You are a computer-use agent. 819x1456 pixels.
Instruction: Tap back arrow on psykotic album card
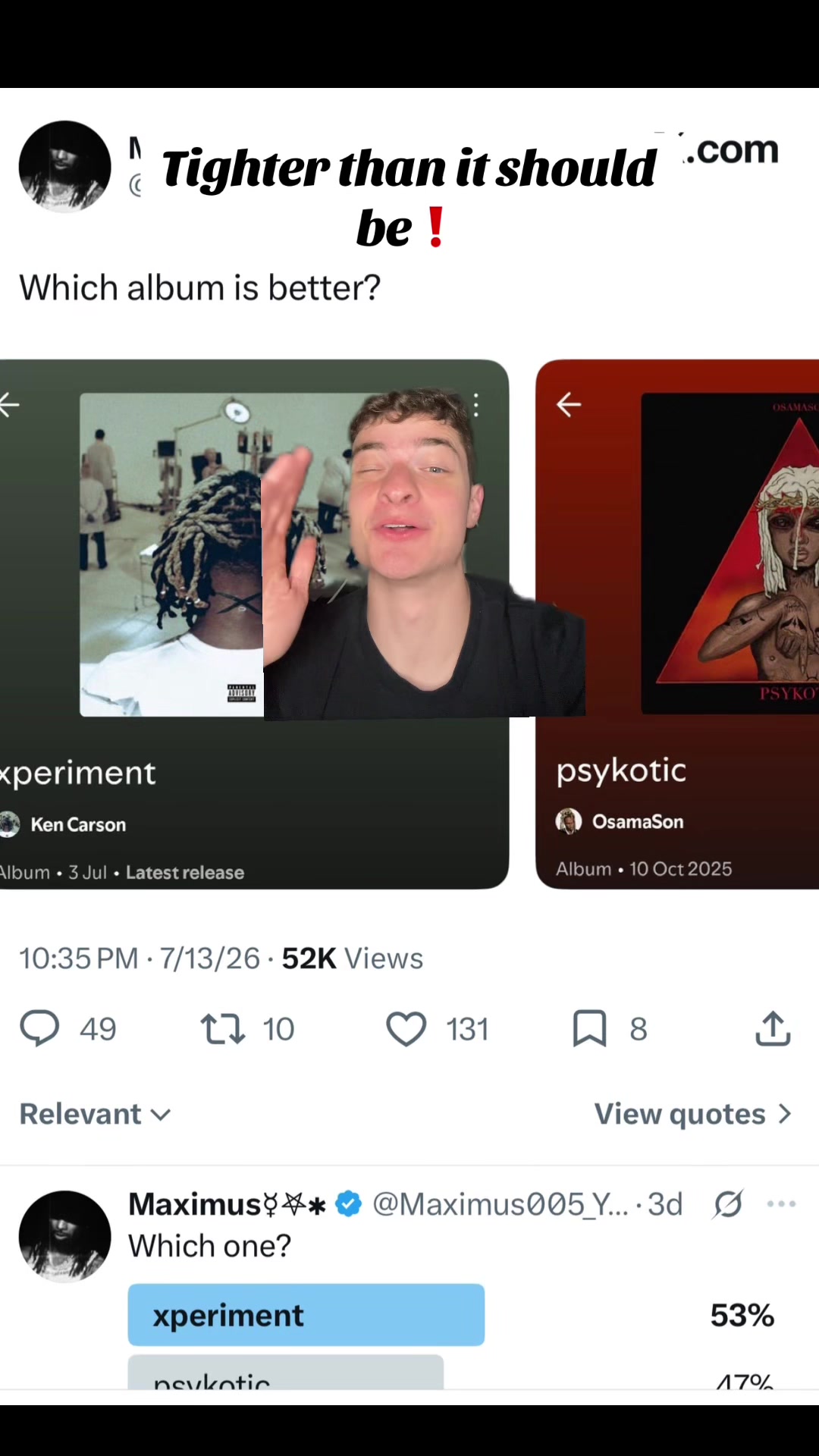pyautogui.click(x=569, y=405)
